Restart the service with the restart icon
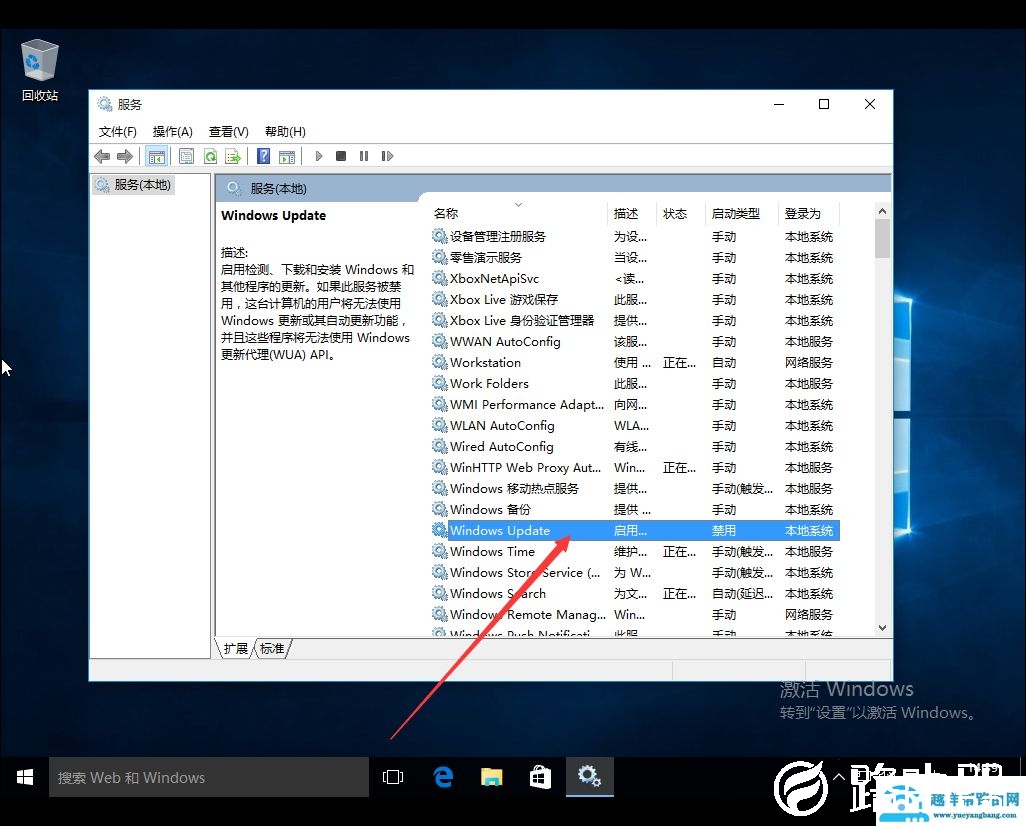This screenshot has width=1026, height=826. [387, 156]
